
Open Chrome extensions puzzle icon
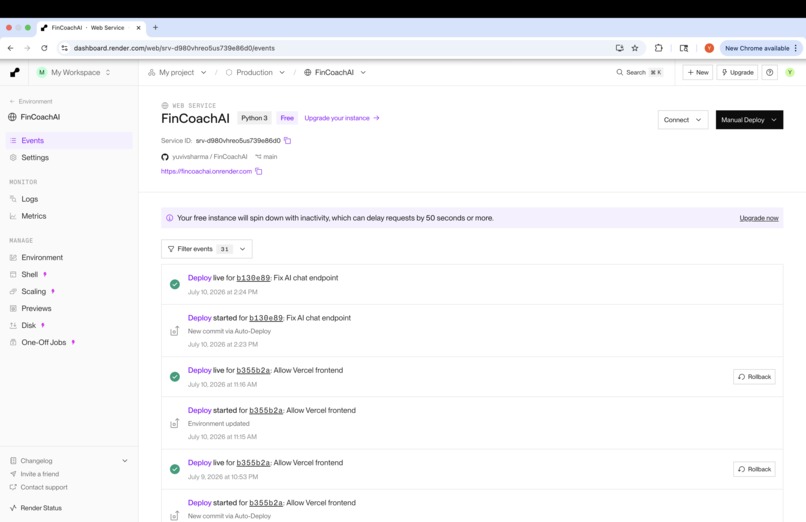click(x=658, y=48)
